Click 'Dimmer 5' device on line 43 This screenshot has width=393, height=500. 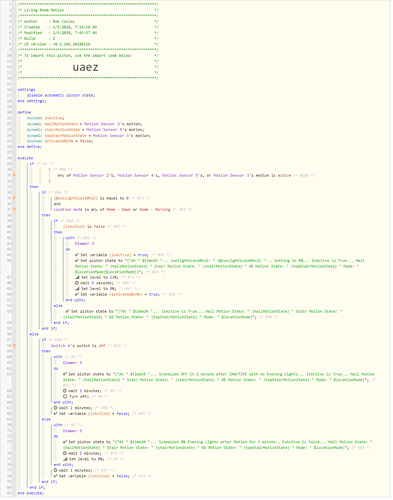point(84,243)
